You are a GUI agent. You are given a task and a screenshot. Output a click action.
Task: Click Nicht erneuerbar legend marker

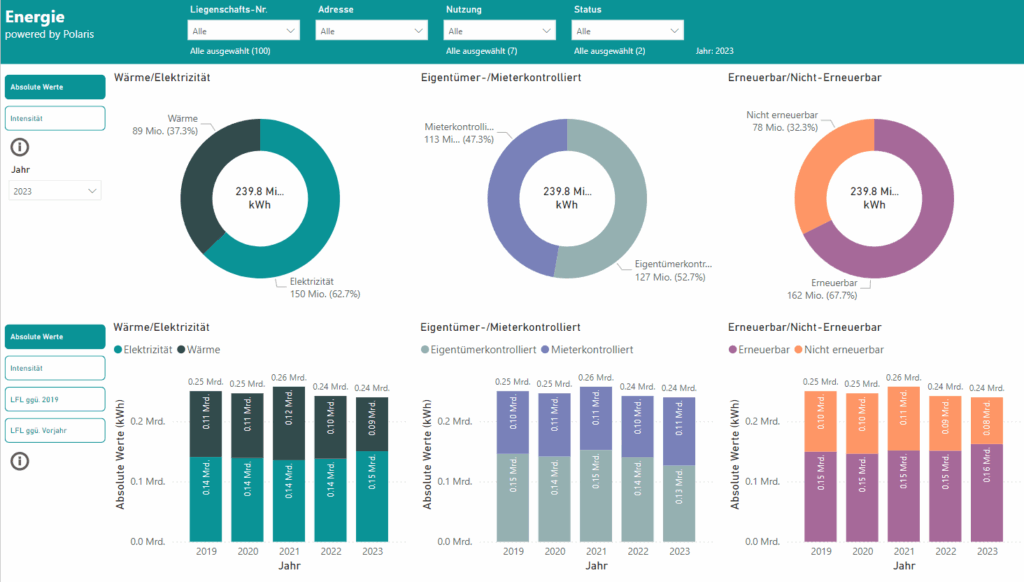pos(799,350)
